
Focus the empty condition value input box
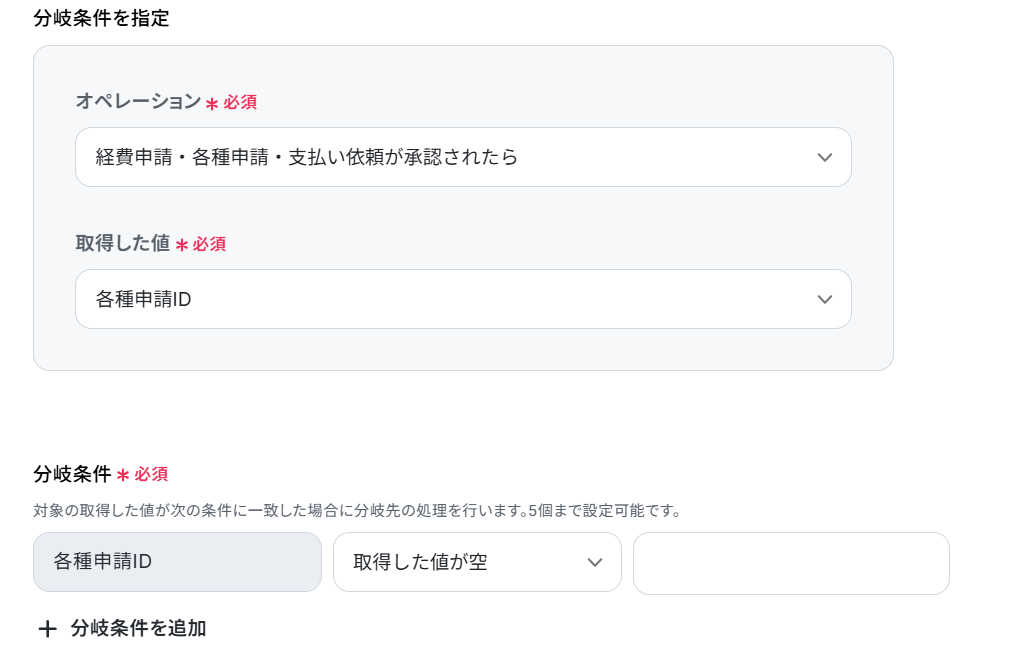[x=791, y=563]
